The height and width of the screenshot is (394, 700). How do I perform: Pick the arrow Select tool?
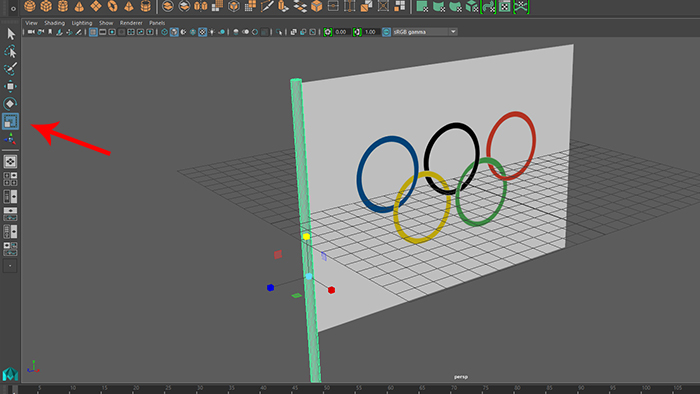11,34
